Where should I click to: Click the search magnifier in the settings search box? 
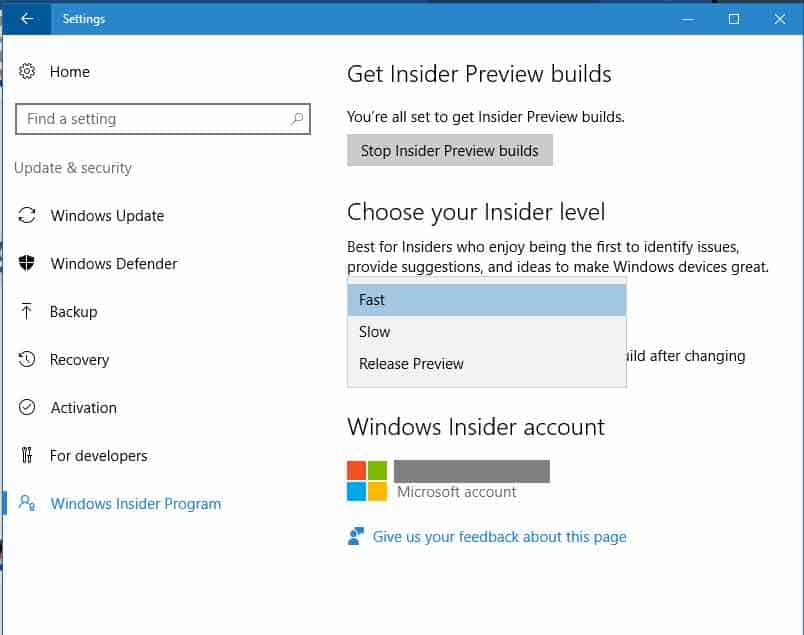pyautogui.click(x=296, y=118)
